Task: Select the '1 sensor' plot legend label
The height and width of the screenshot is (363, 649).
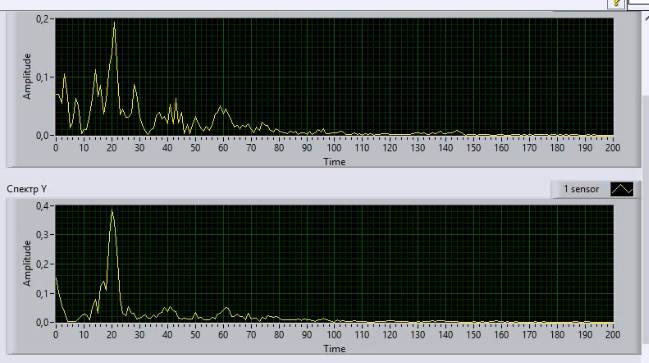Action: pyautogui.click(x=581, y=189)
